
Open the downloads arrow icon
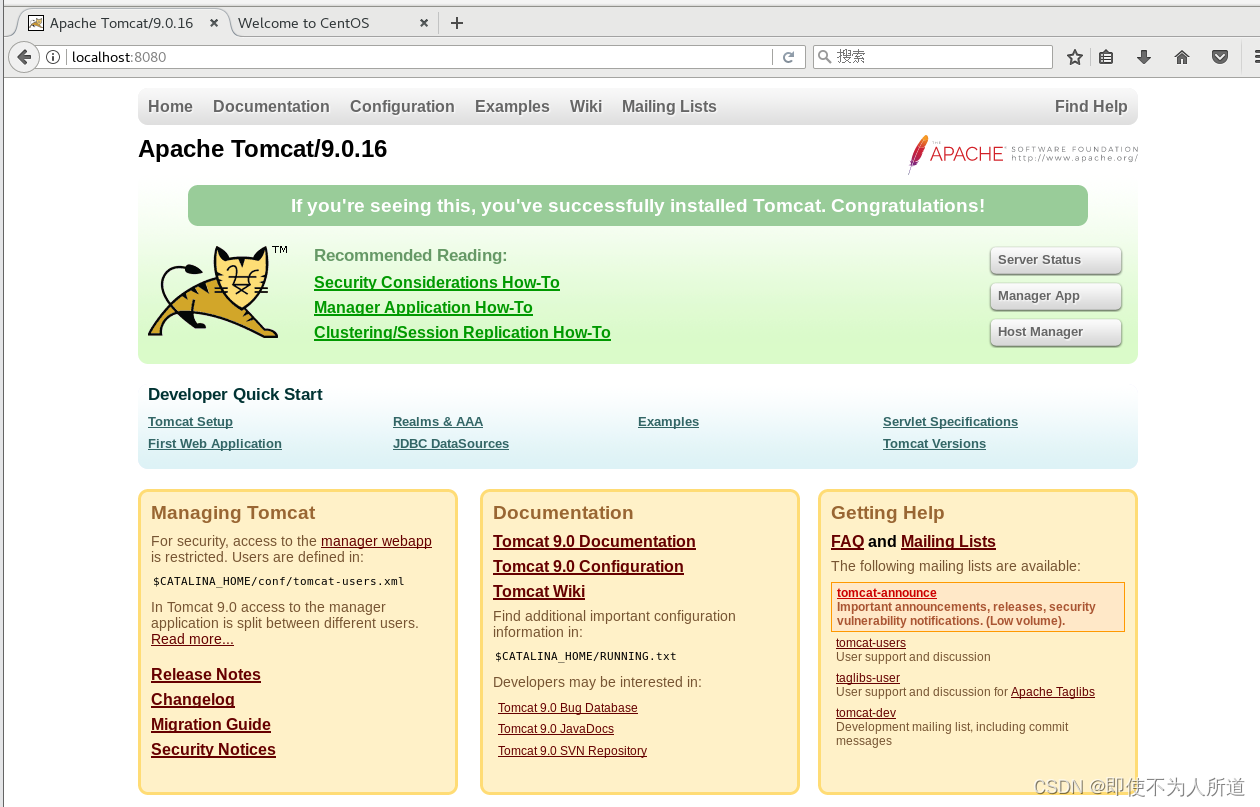pos(1144,57)
